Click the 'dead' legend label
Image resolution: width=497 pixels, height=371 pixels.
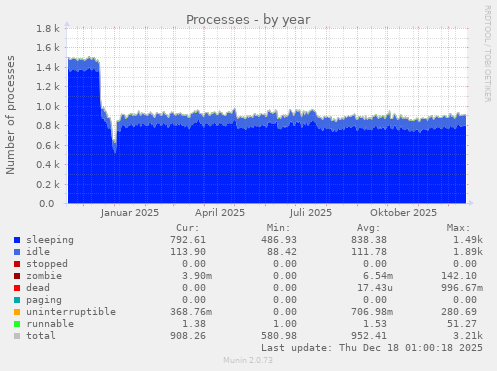pyautogui.click(x=38, y=288)
